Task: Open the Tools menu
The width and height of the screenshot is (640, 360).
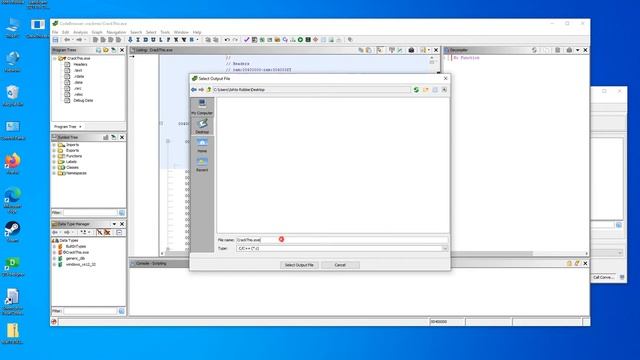Action: click(165, 32)
